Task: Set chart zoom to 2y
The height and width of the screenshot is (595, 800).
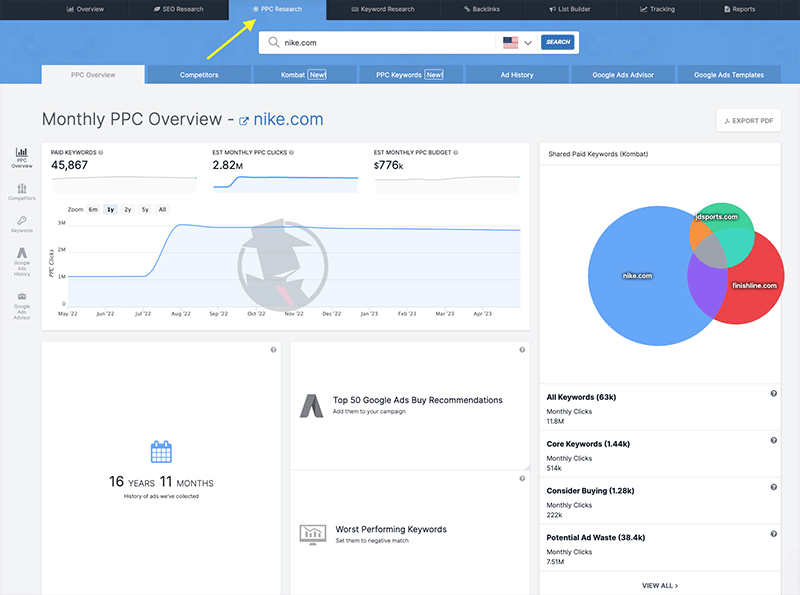Action: point(128,210)
